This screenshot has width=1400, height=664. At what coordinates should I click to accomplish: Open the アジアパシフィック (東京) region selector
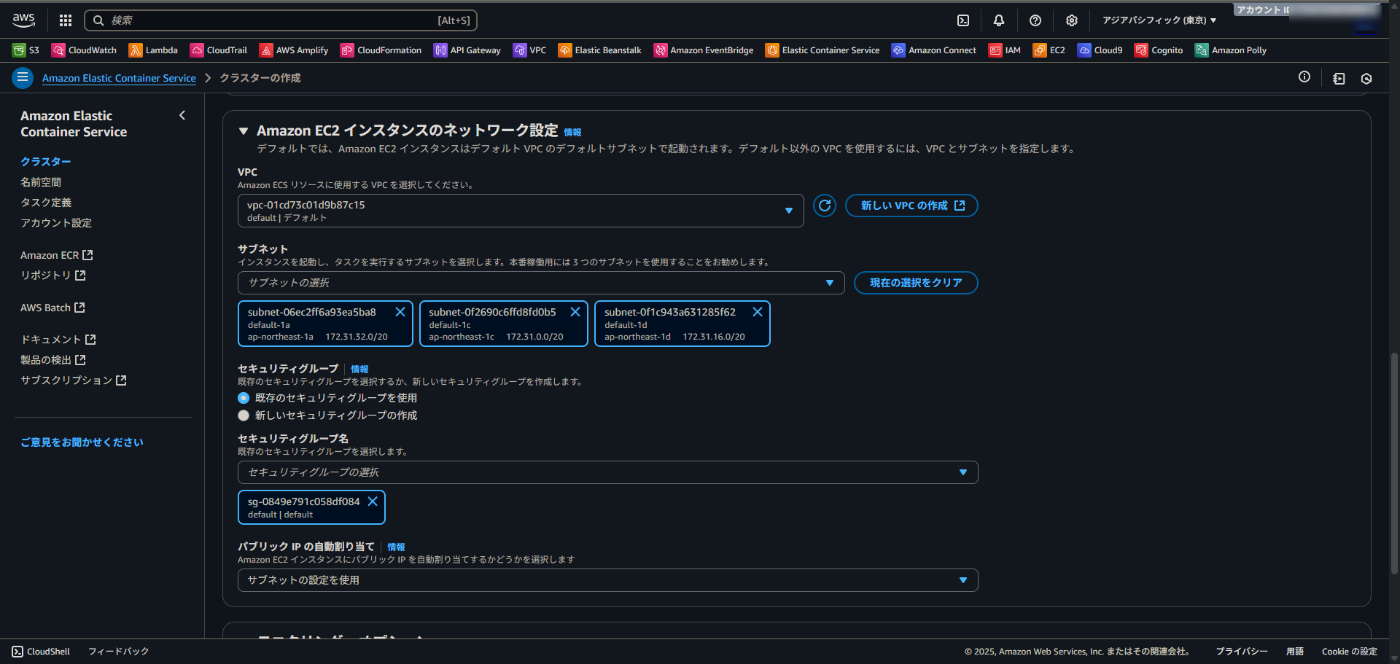[x=1159, y=20]
